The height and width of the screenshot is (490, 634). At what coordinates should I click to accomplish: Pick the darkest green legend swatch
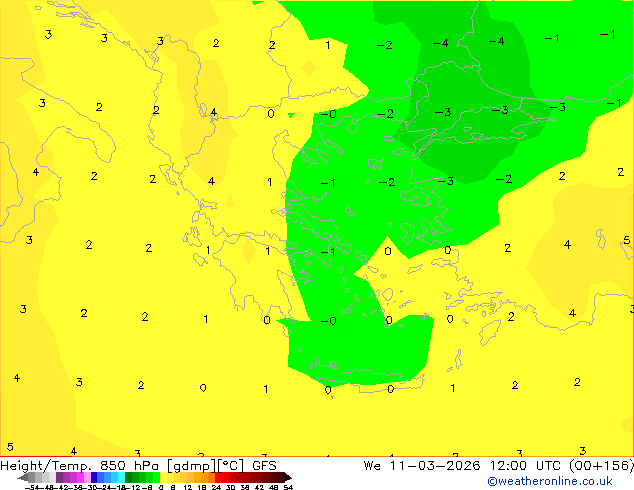[x=129, y=477]
